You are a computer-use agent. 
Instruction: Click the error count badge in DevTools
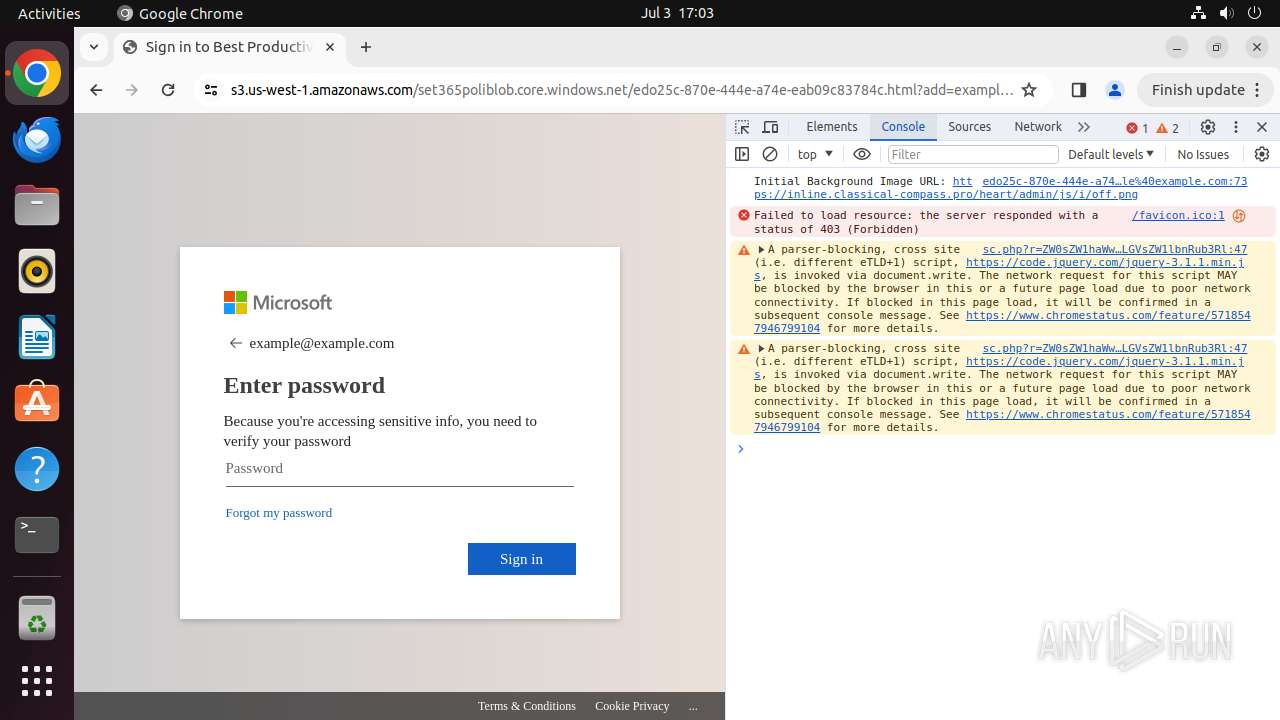(1137, 128)
